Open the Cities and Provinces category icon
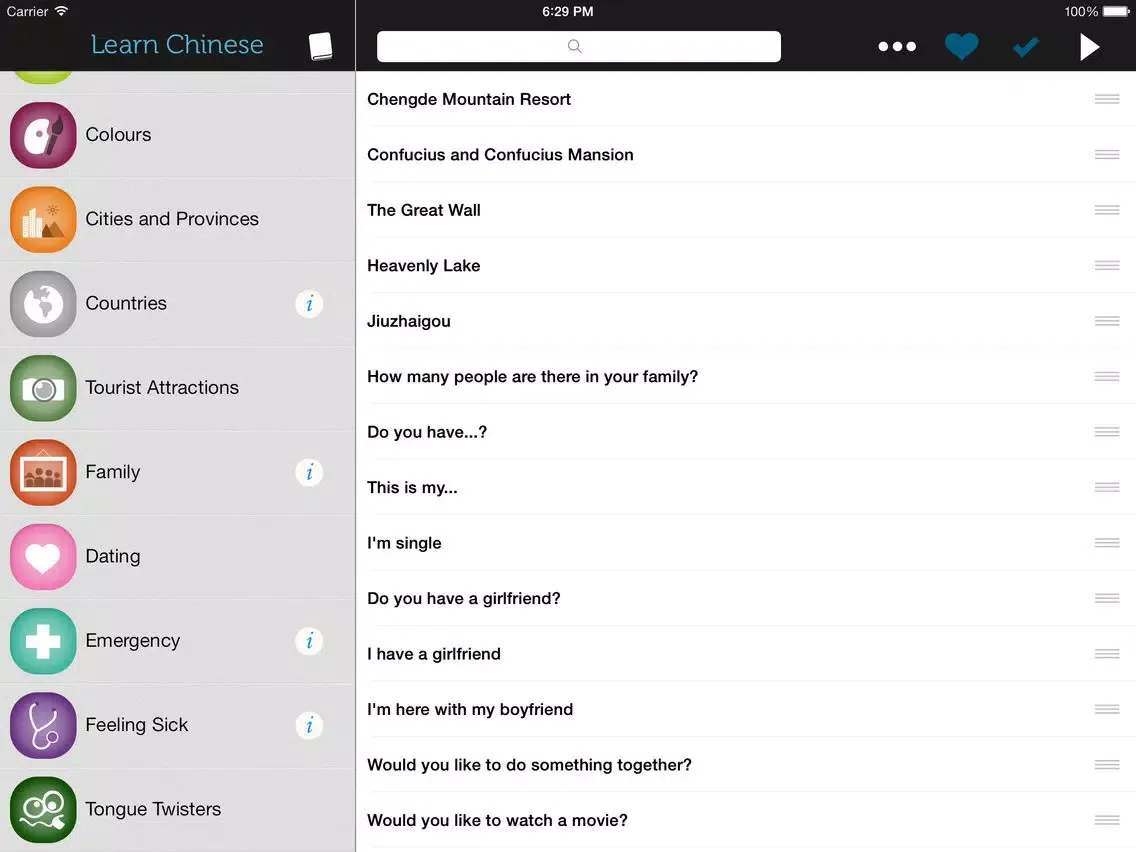1136x852 pixels. click(43, 220)
